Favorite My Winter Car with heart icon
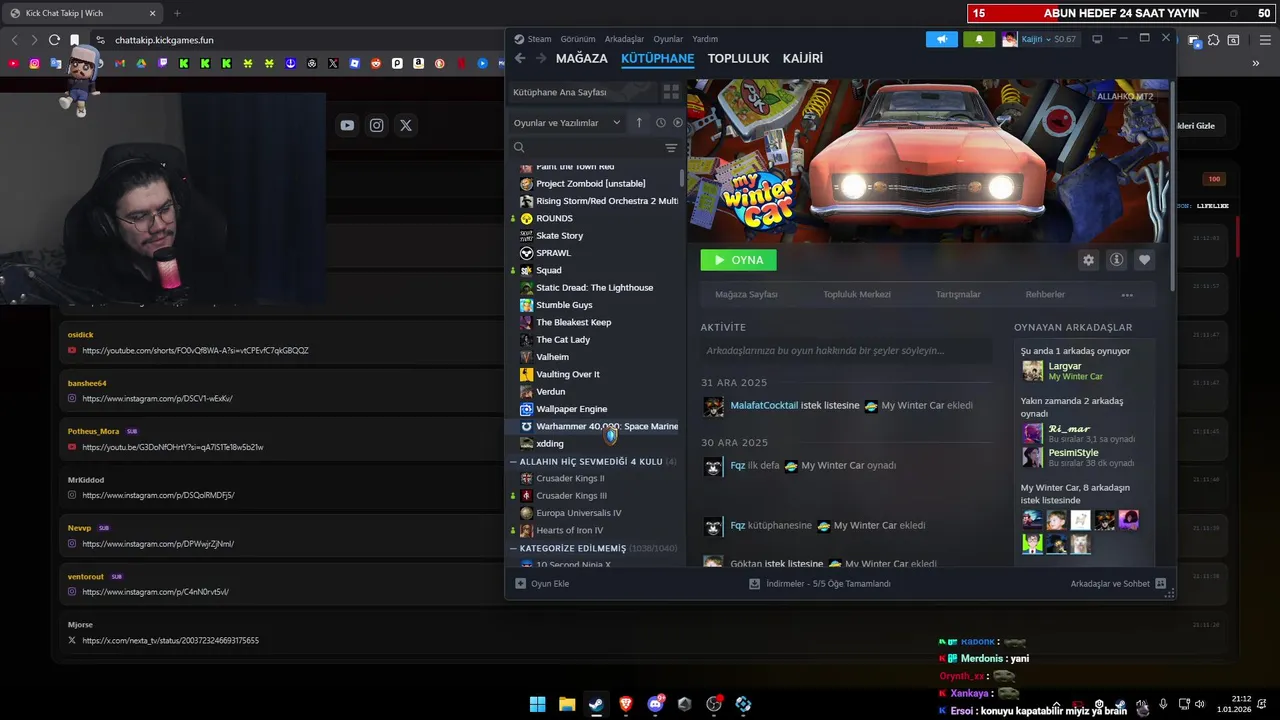This screenshot has height=720, width=1280. click(x=1144, y=260)
